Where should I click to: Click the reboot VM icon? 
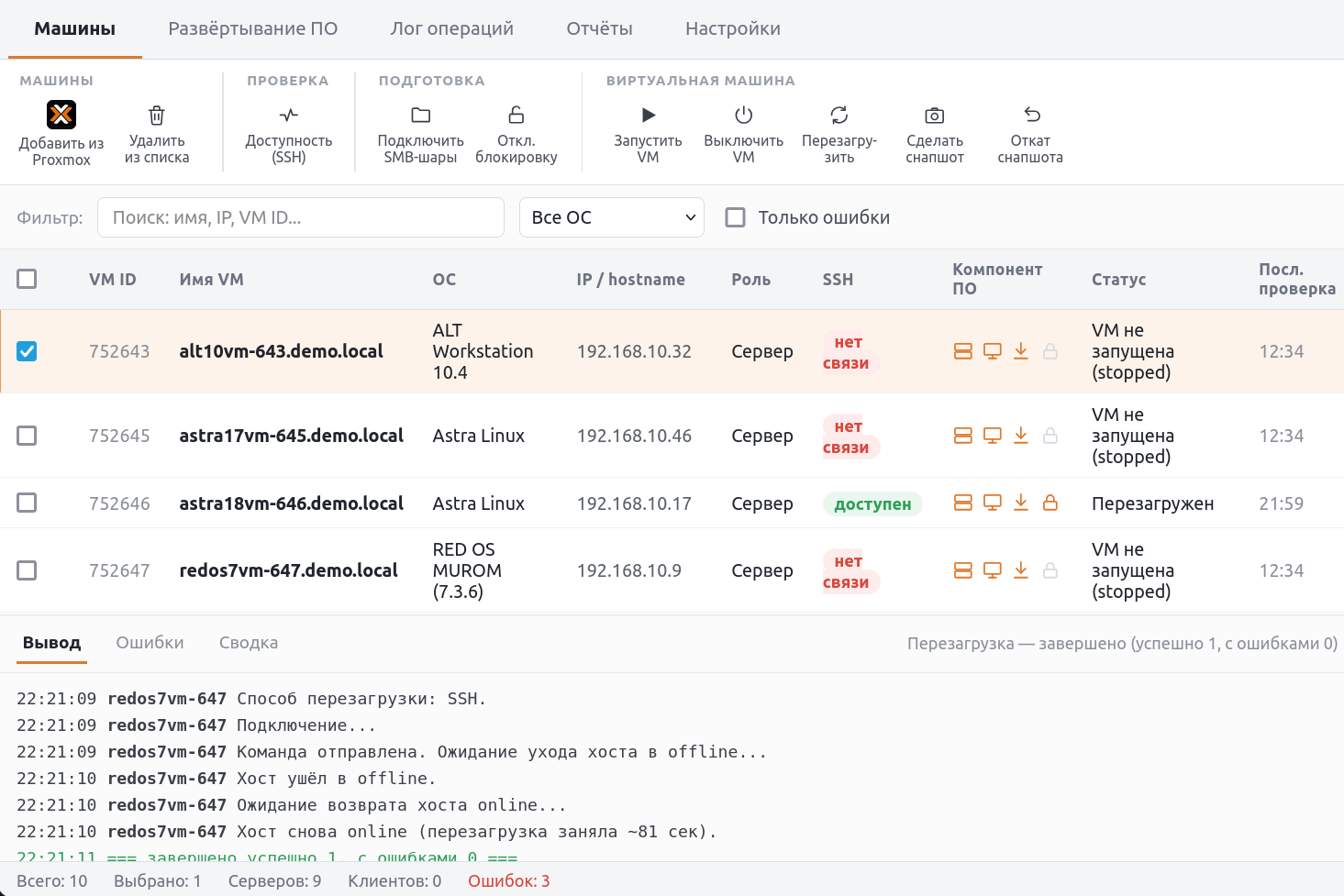click(839, 115)
